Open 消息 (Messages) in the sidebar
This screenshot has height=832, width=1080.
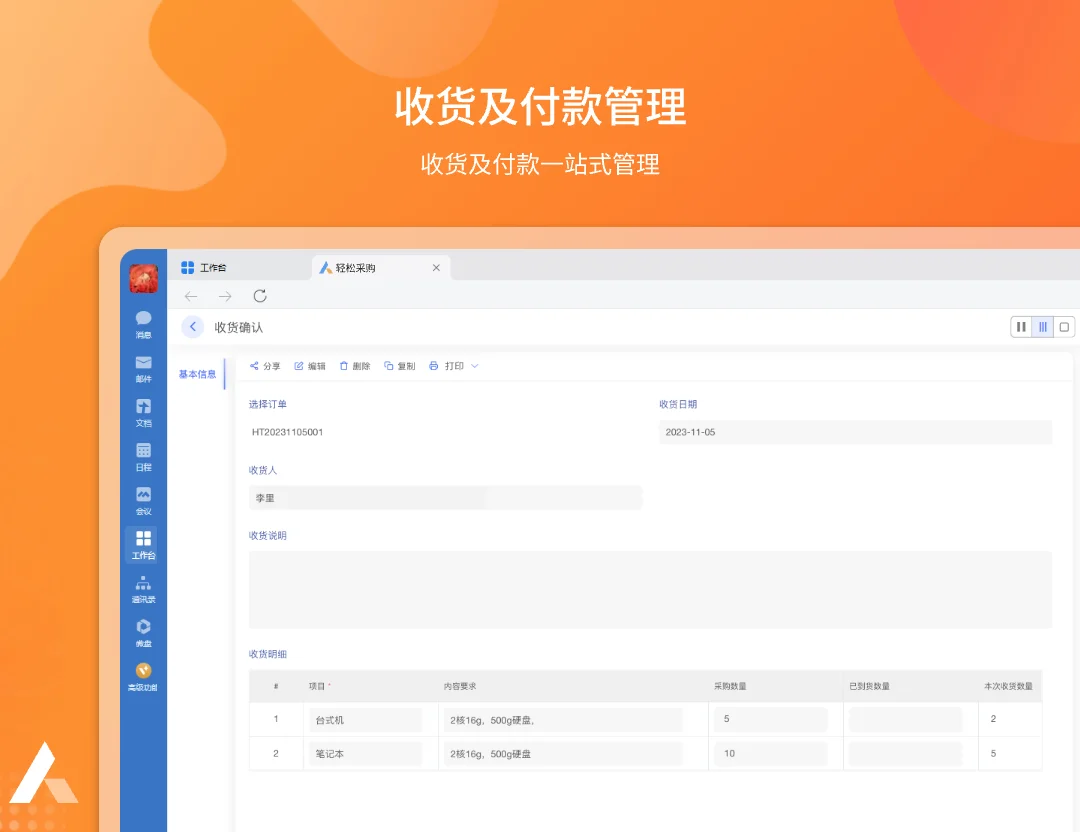pos(142,322)
